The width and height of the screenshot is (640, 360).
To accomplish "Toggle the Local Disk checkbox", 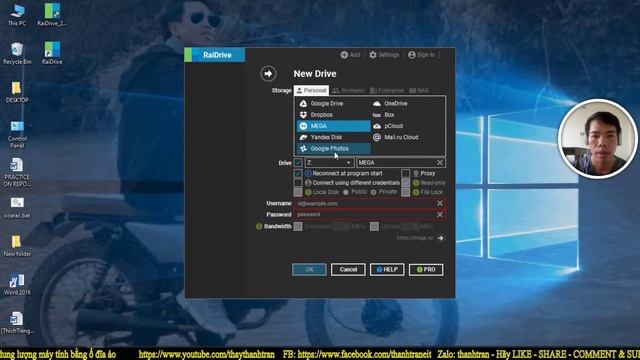I will [298, 192].
